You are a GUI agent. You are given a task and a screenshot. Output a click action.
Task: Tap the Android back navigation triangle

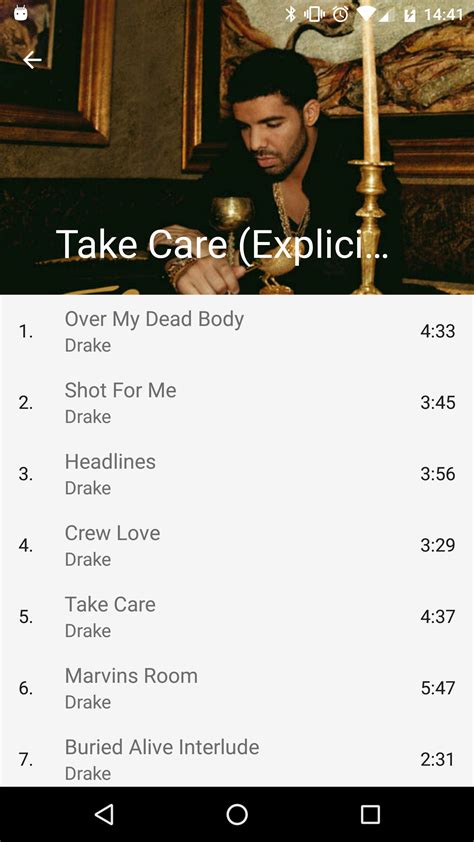pyautogui.click(x=104, y=814)
